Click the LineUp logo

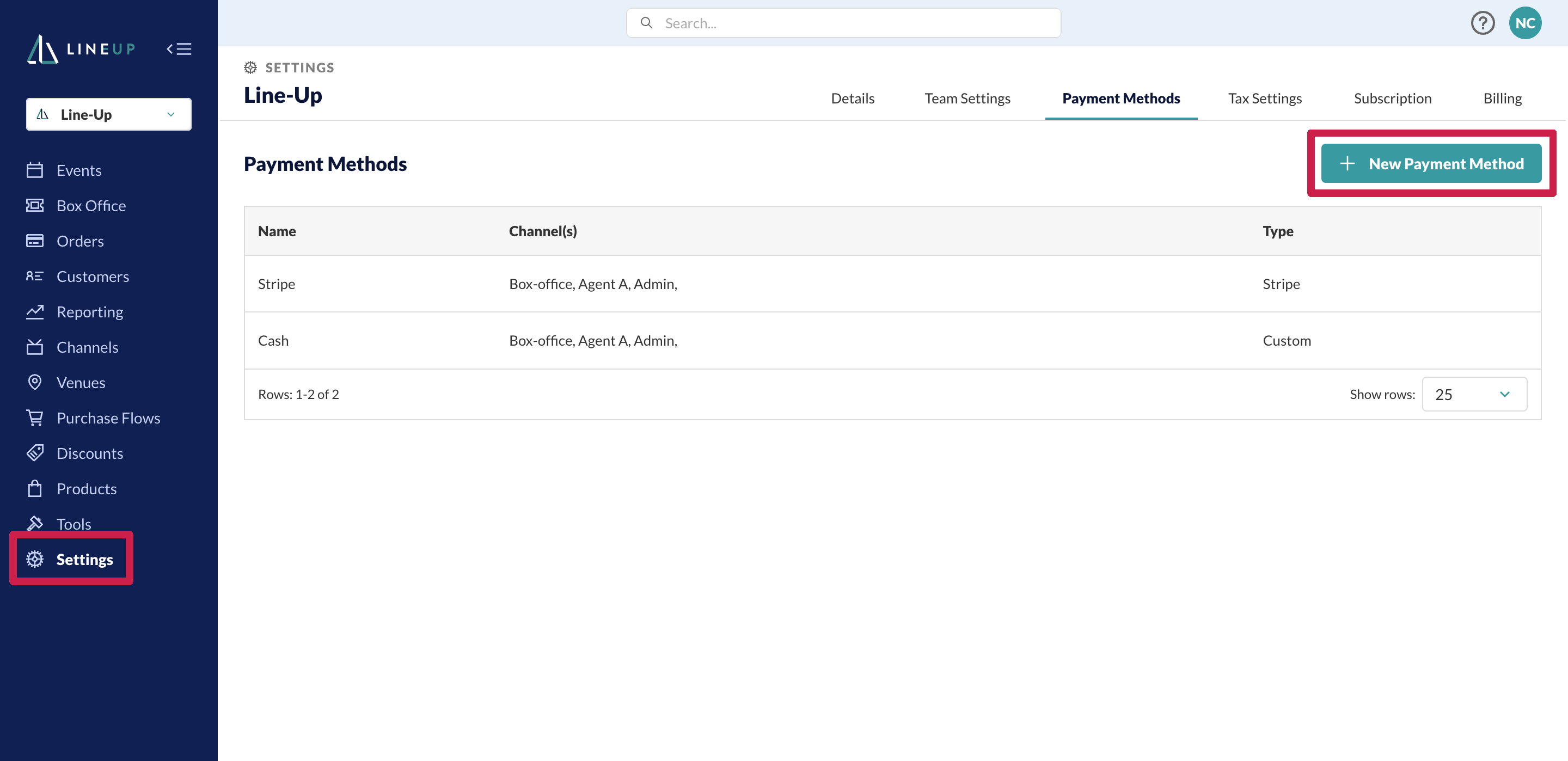click(x=81, y=48)
